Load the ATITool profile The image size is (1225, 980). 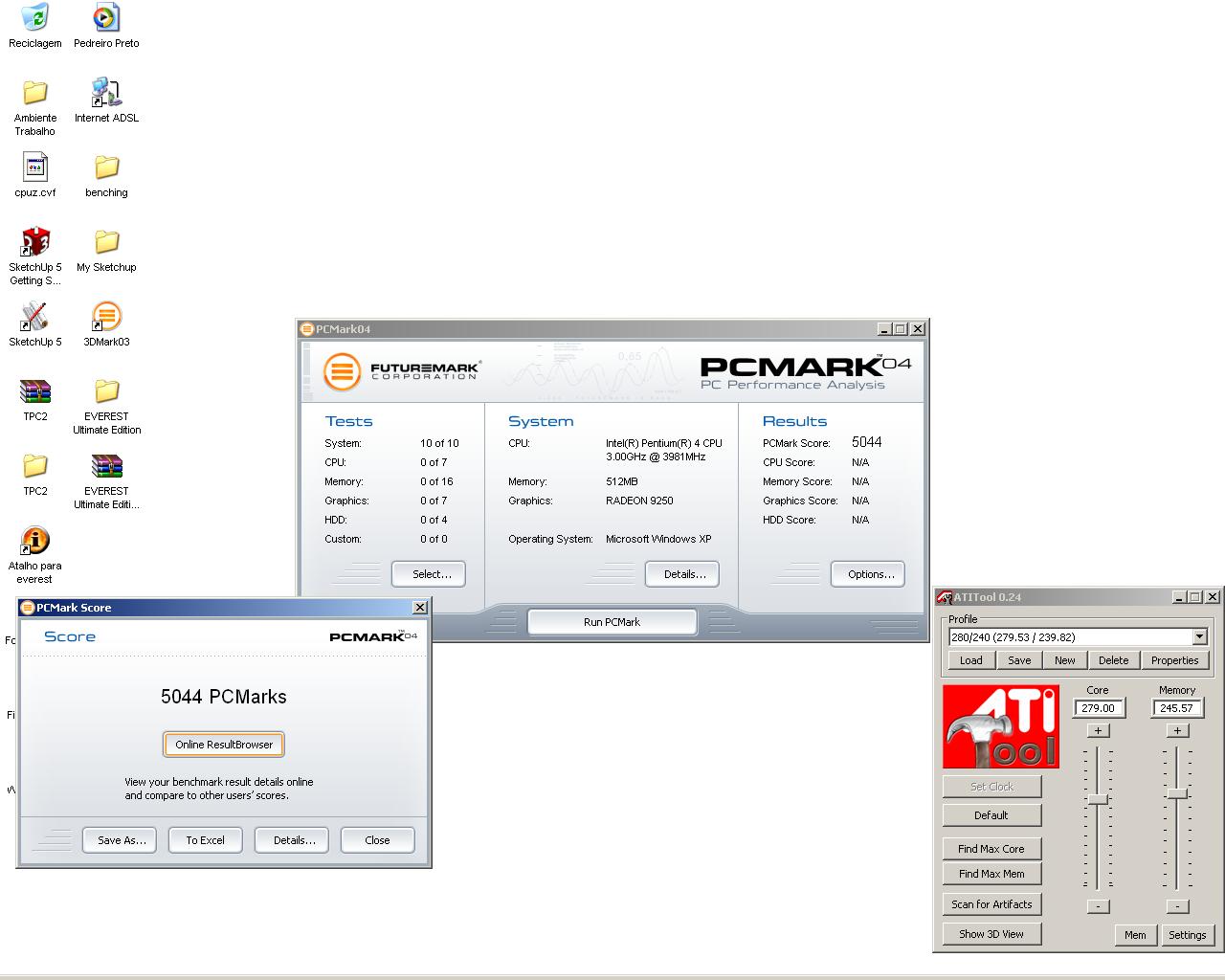click(x=971, y=660)
